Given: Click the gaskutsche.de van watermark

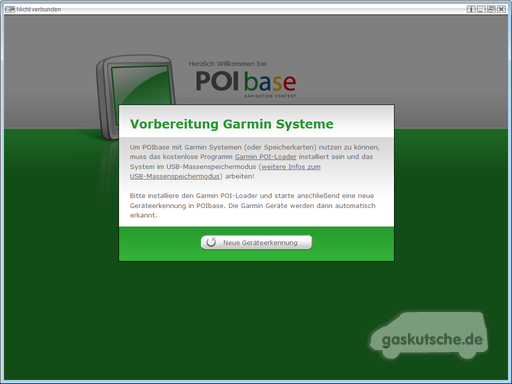Looking at the screenshot, I should (x=429, y=335).
